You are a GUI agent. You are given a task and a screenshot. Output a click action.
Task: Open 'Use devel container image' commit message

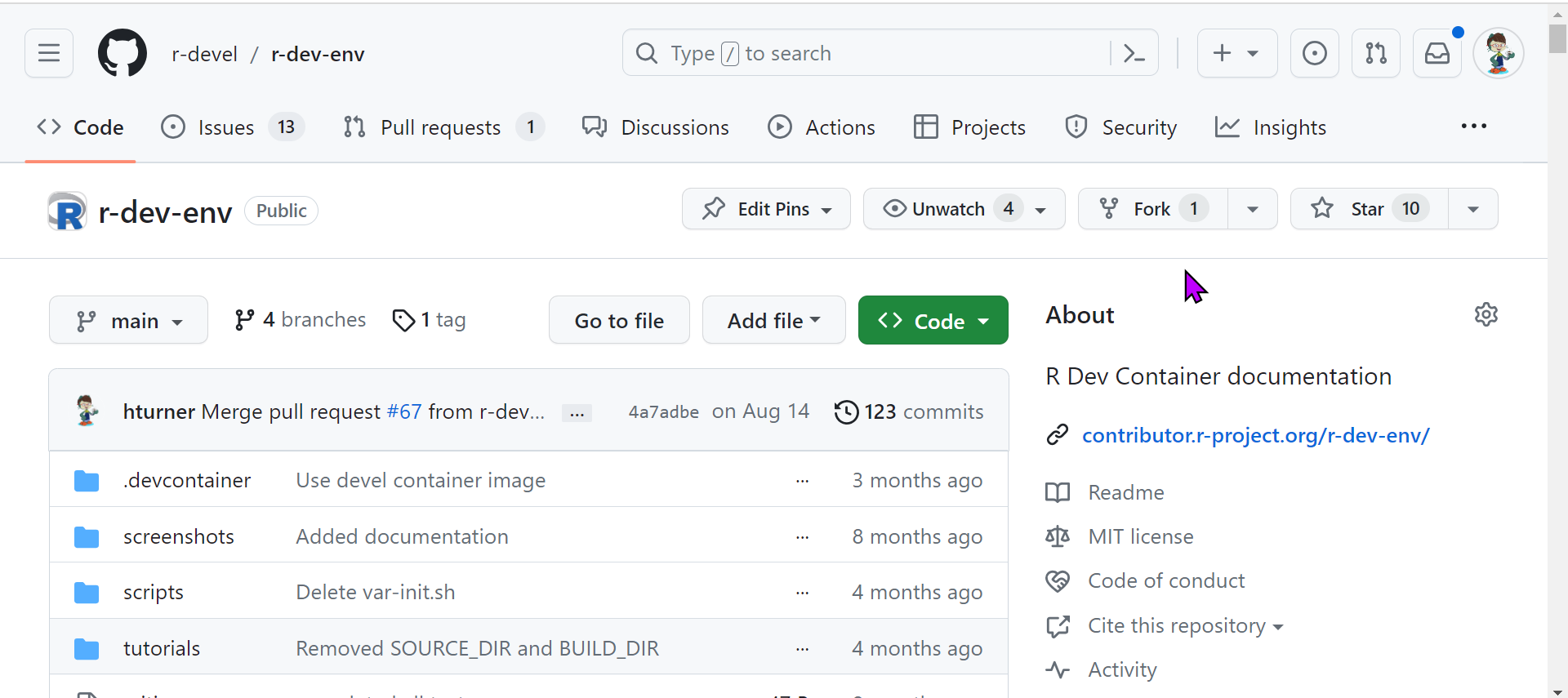click(421, 480)
